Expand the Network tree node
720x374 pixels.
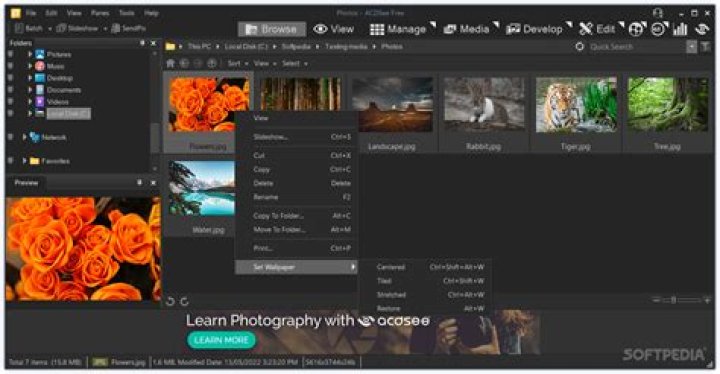24,137
